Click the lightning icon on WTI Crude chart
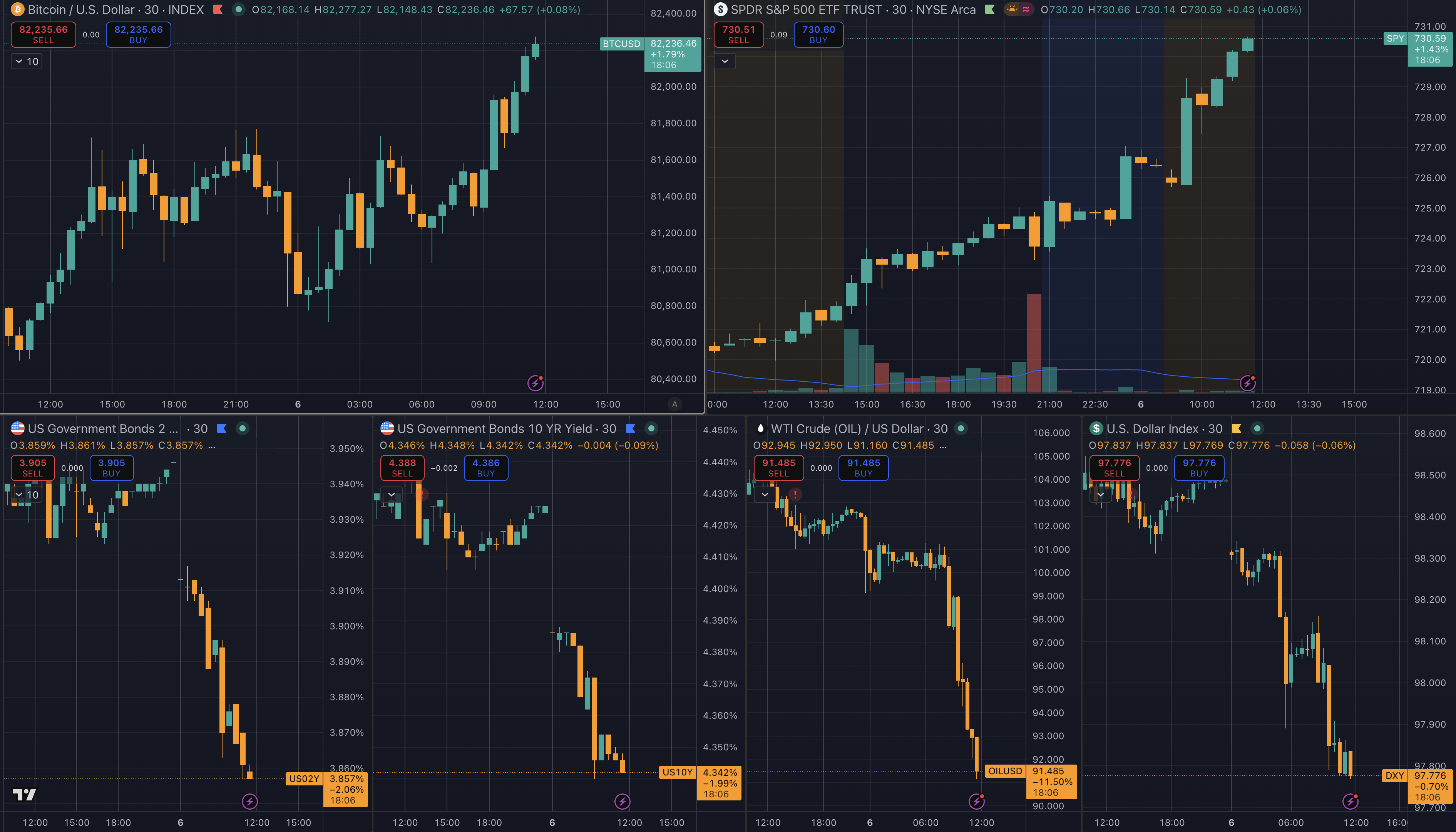Viewport: 1456px width, 832px height. [x=976, y=801]
